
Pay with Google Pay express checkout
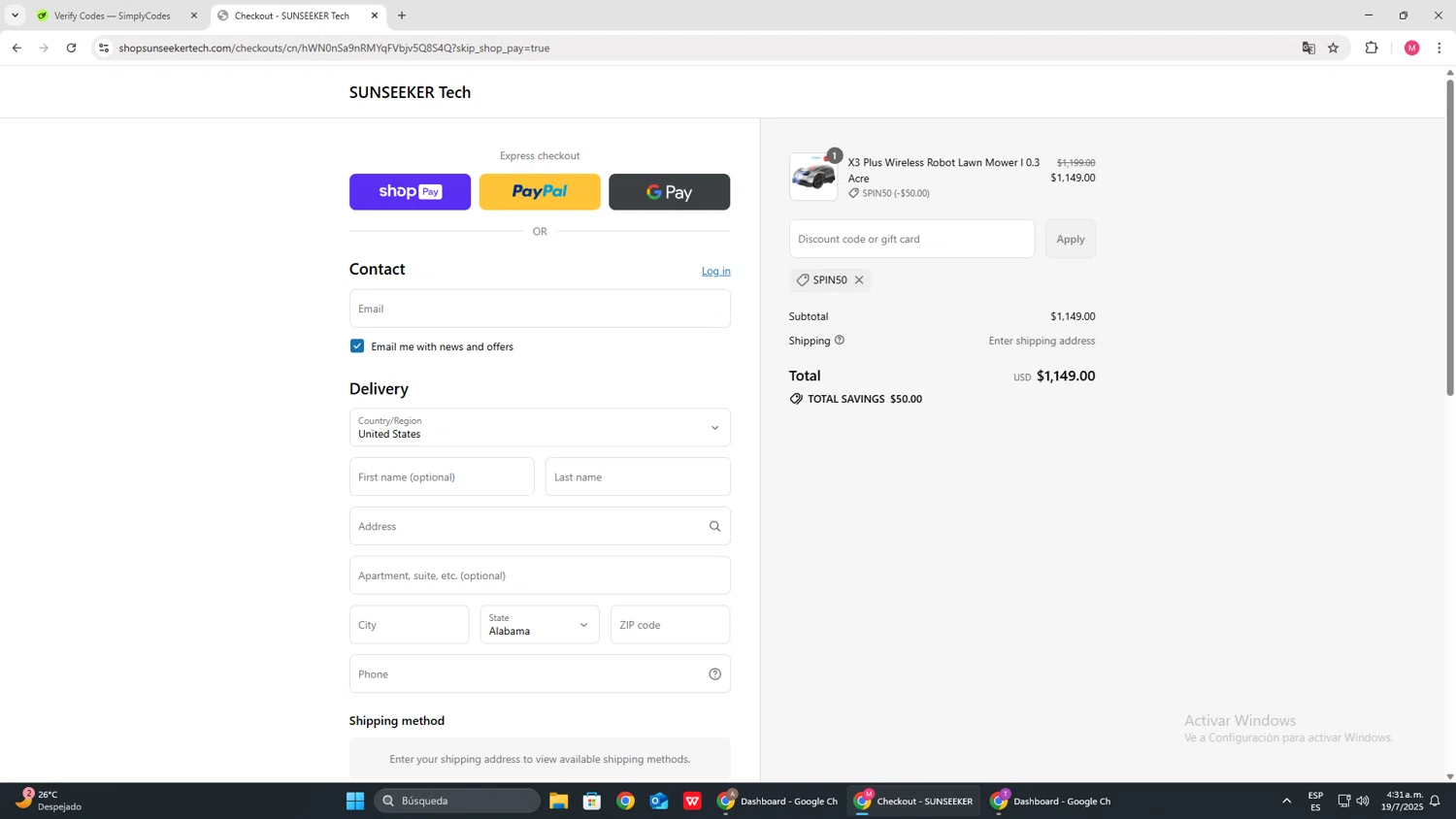coord(670,192)
